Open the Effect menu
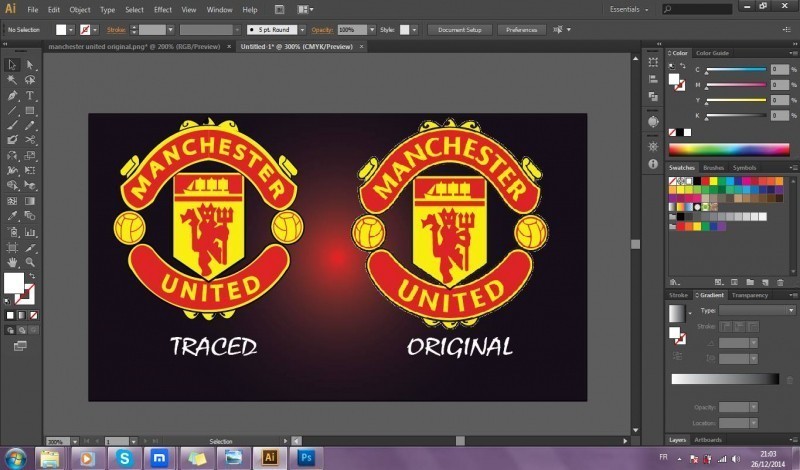 [163, 10]
